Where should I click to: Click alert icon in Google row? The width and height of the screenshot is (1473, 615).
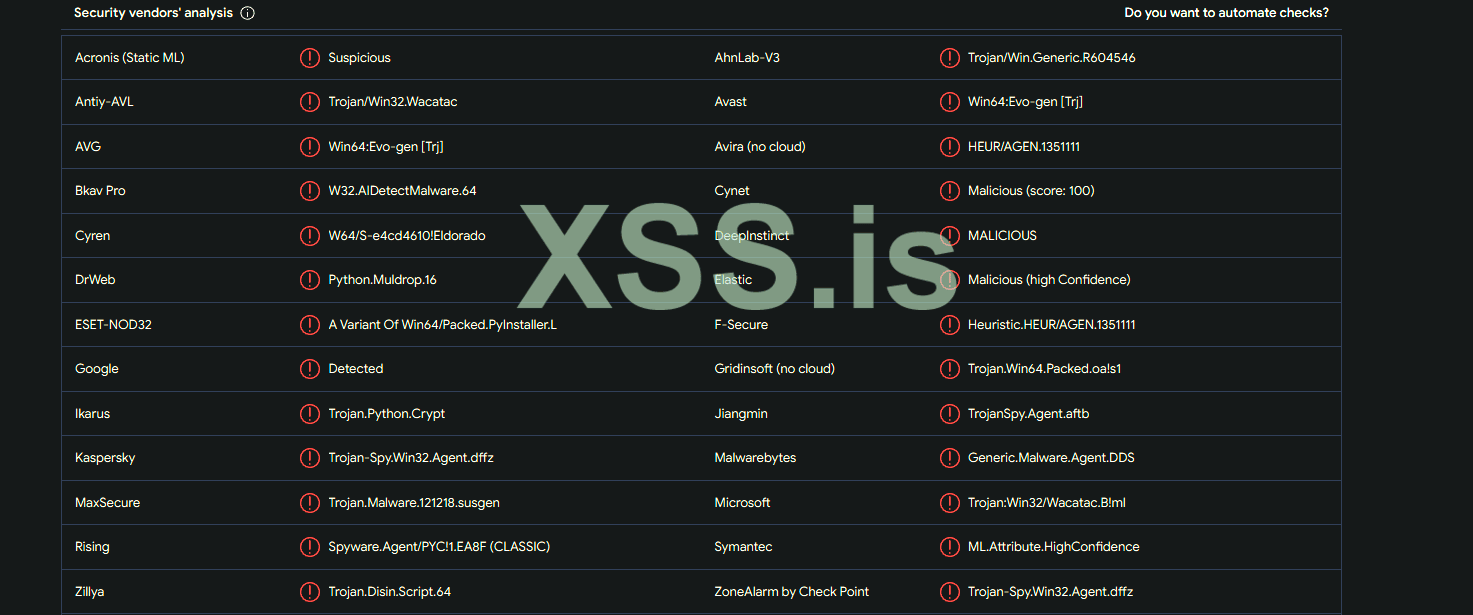tap(310, 369)
